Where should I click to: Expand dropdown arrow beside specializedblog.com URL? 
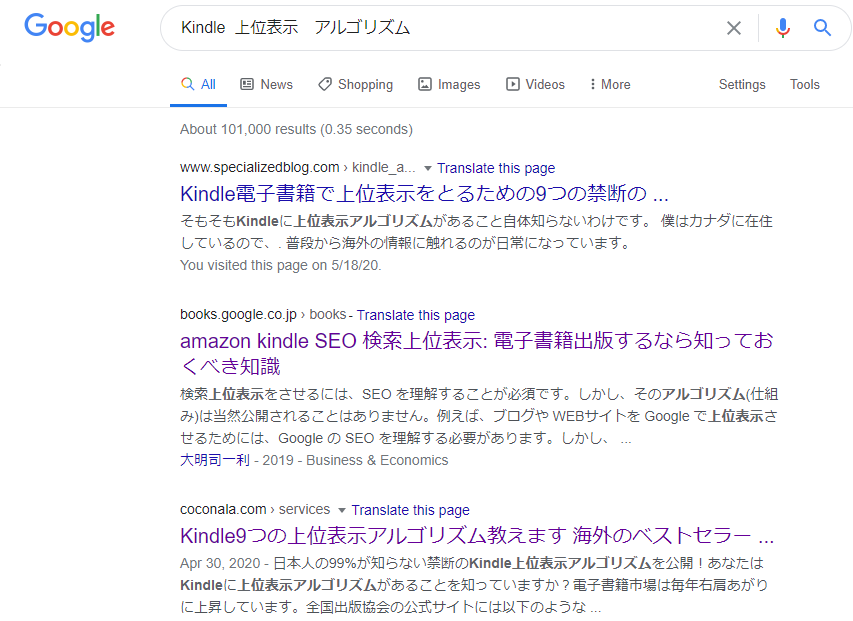(x=428, y=169)
